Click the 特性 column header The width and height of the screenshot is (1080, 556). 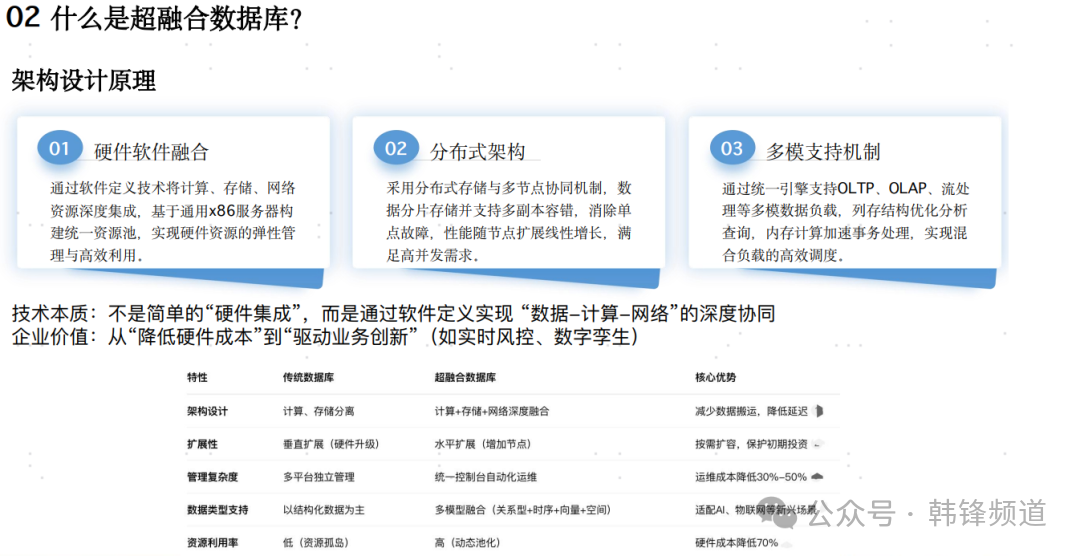(198, 378)
